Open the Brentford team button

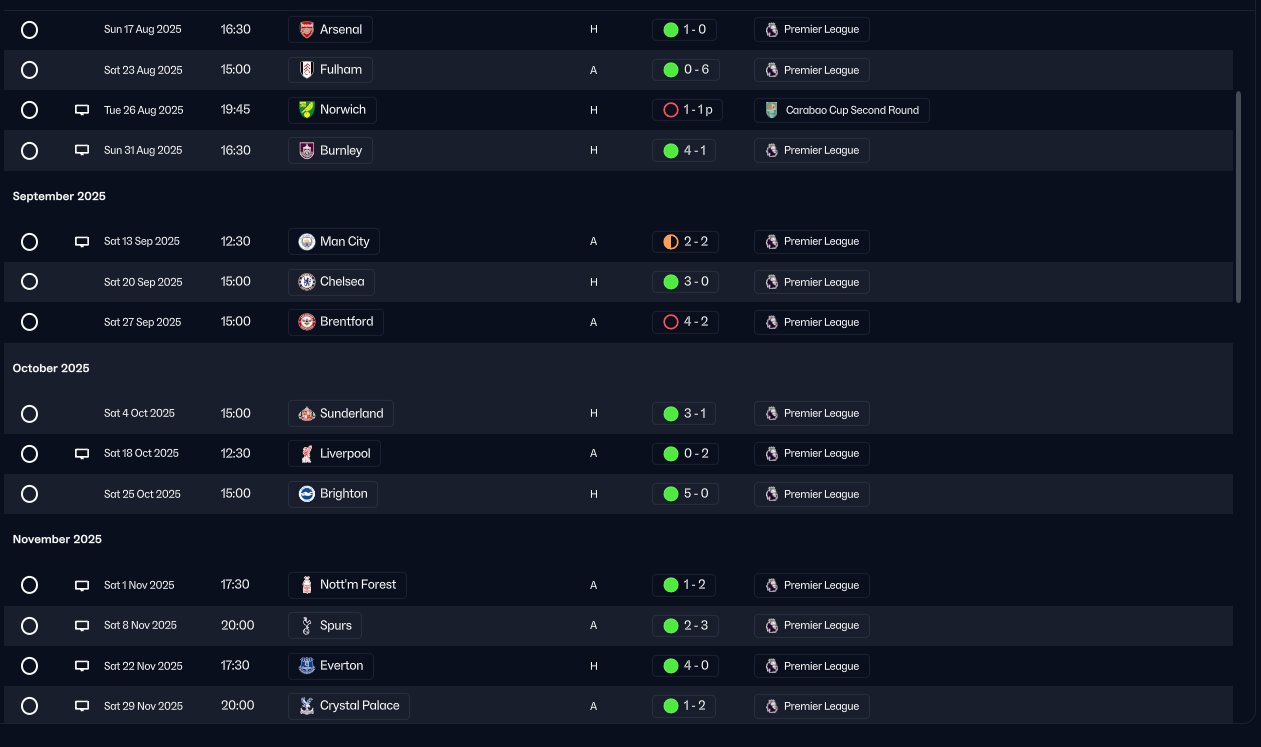336,322
